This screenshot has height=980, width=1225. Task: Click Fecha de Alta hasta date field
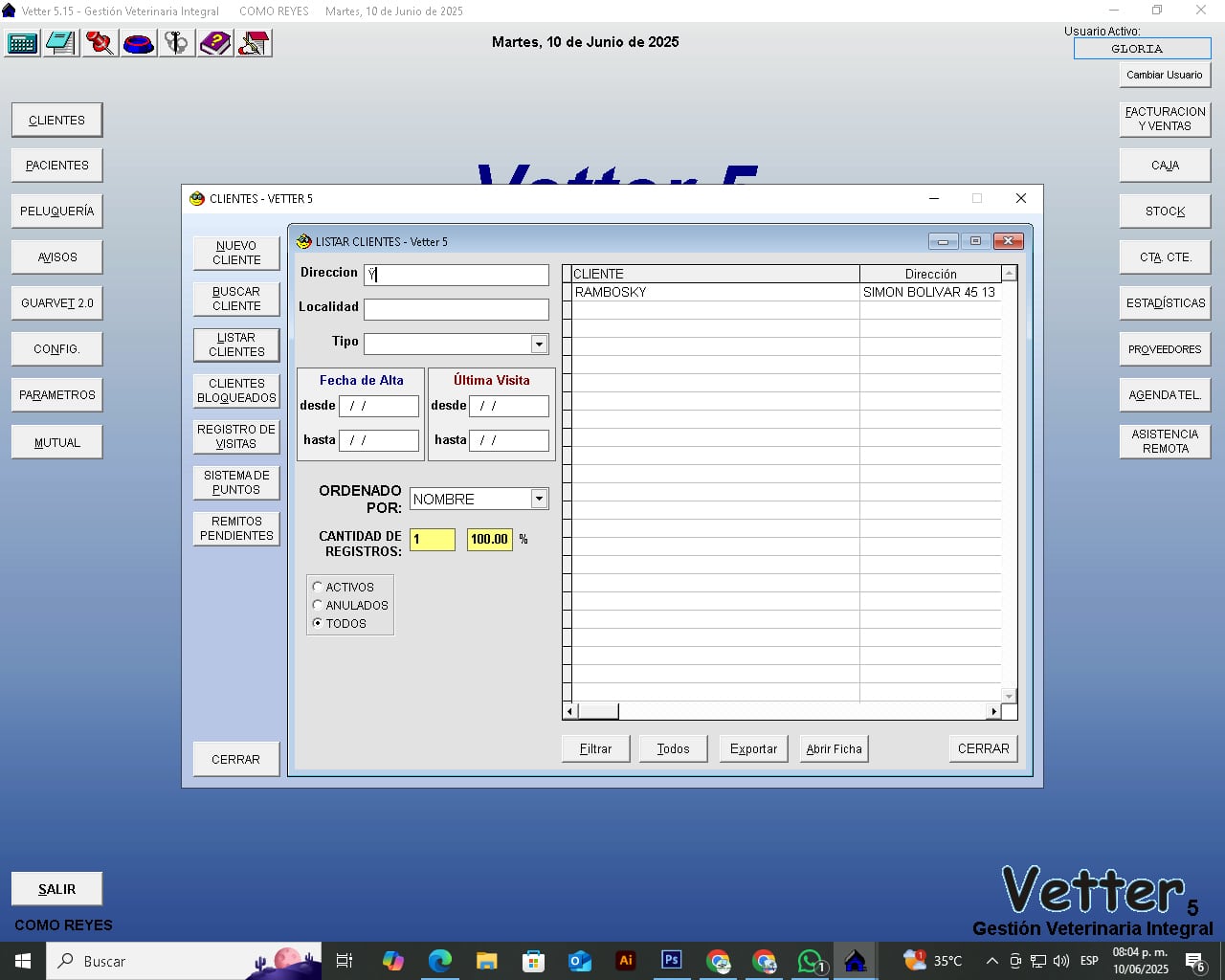[x=379, y=440]
